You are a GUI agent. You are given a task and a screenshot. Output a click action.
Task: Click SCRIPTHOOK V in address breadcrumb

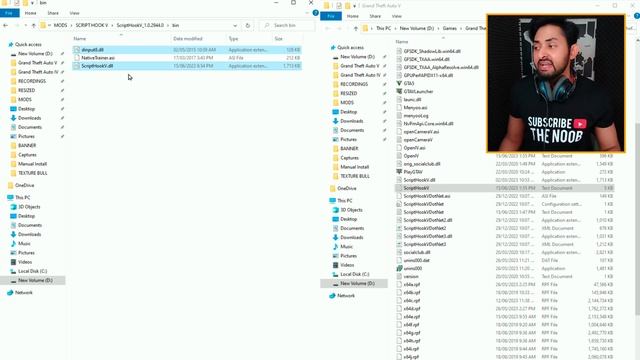click(92, 25)
